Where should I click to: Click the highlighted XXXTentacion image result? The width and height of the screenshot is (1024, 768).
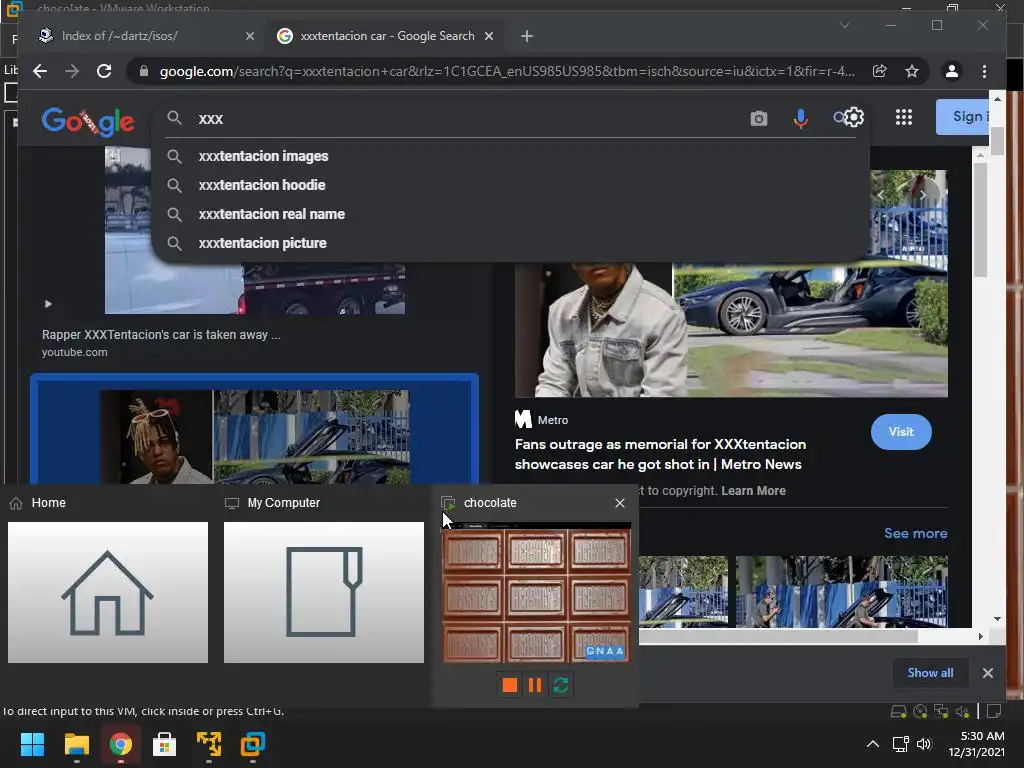click(255, 430)
